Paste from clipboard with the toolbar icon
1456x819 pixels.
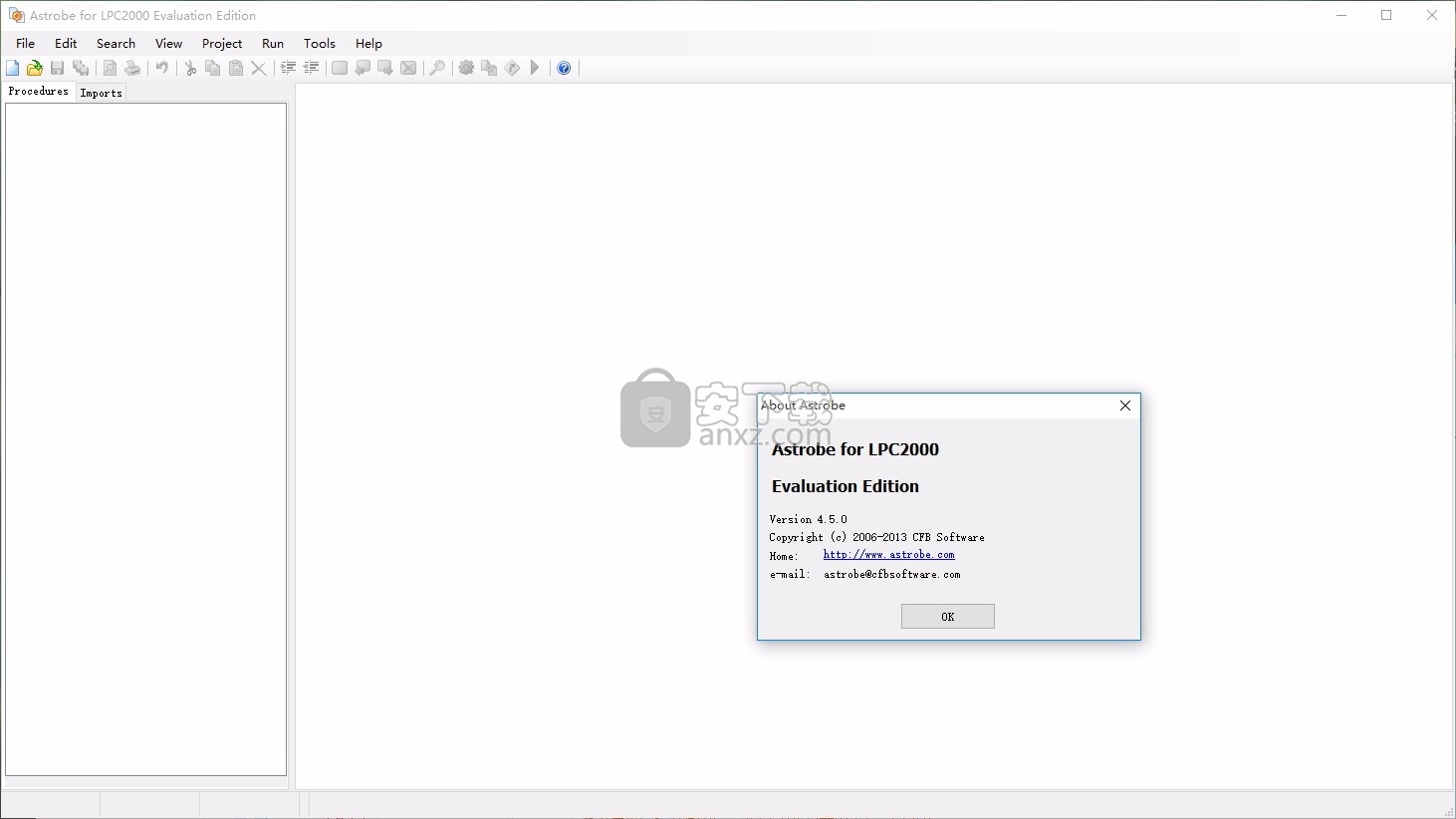(x=236, y=68)
